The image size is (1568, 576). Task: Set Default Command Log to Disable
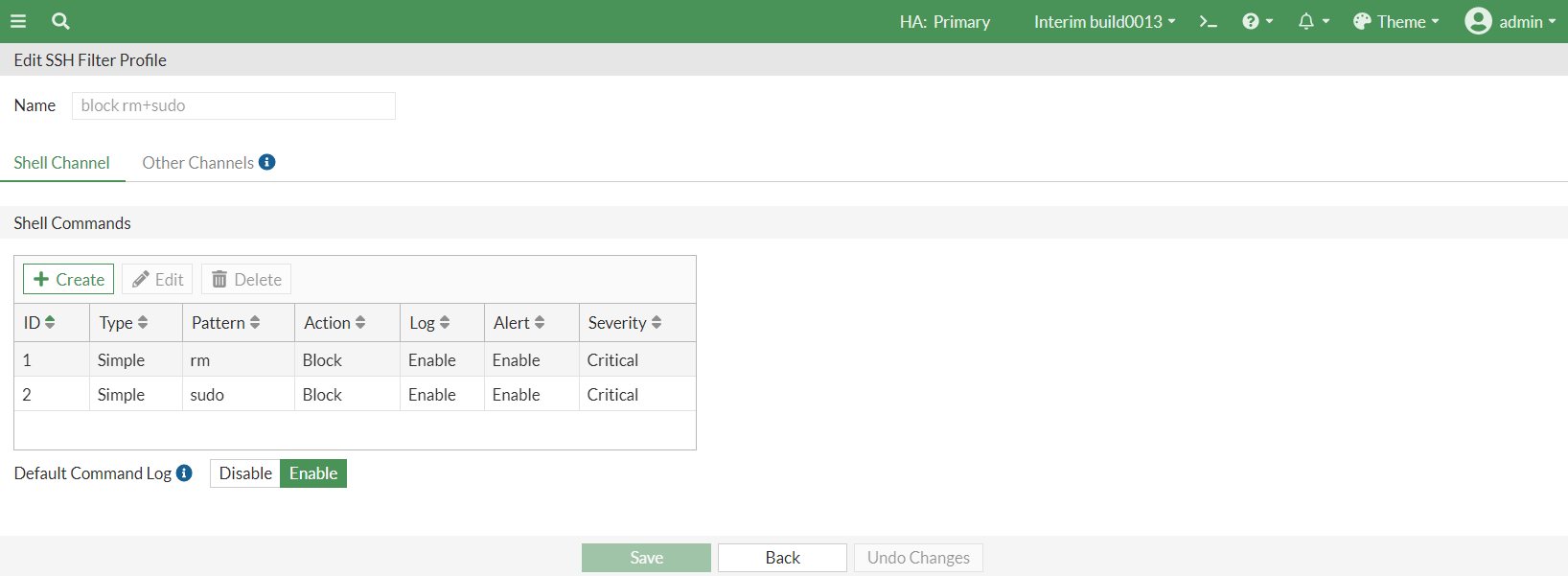click(x=244, y=472)
